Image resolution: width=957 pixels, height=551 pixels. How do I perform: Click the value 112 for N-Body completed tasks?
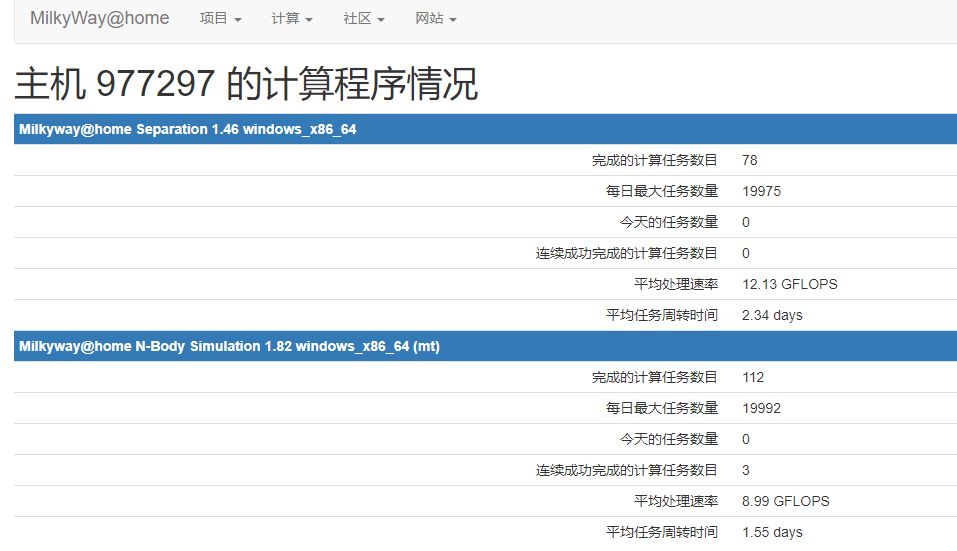753,378
